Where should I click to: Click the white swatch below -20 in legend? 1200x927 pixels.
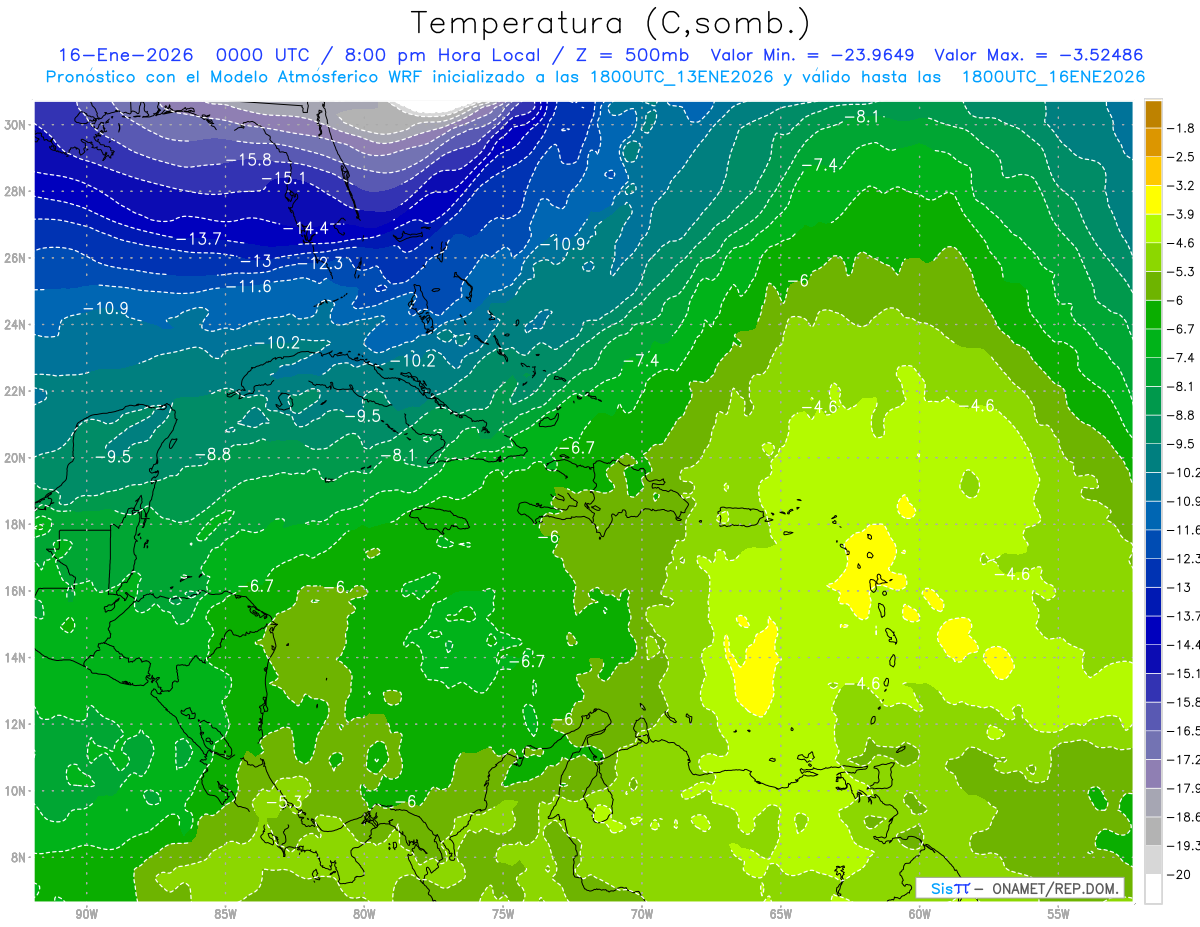pos(1153,888)
